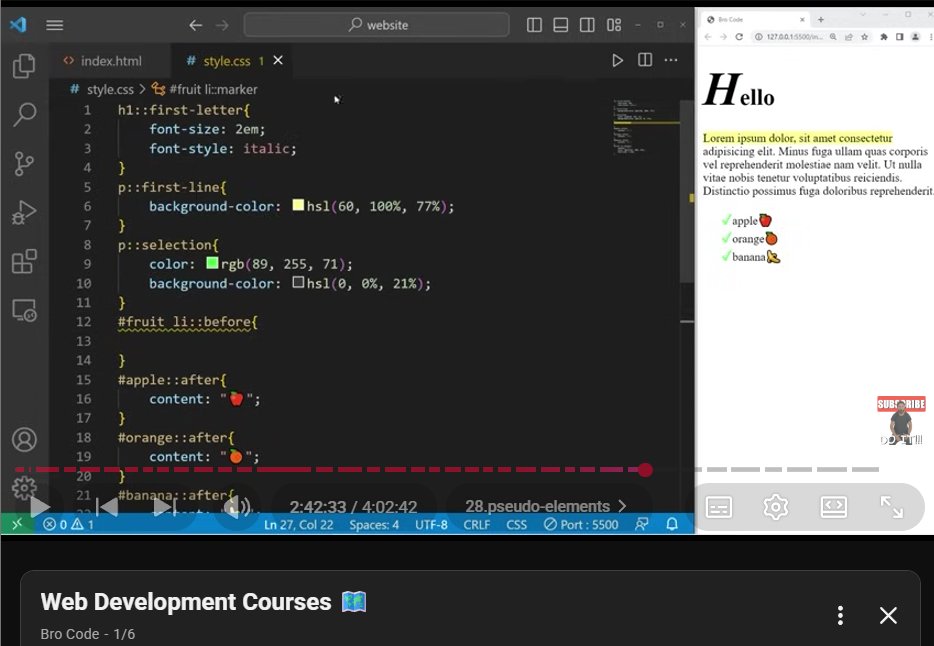Image resolution: width=934 pixels, height=646 pixels.
Task: Change Spaces: 4 indentation setting
Action: [374, 525]
